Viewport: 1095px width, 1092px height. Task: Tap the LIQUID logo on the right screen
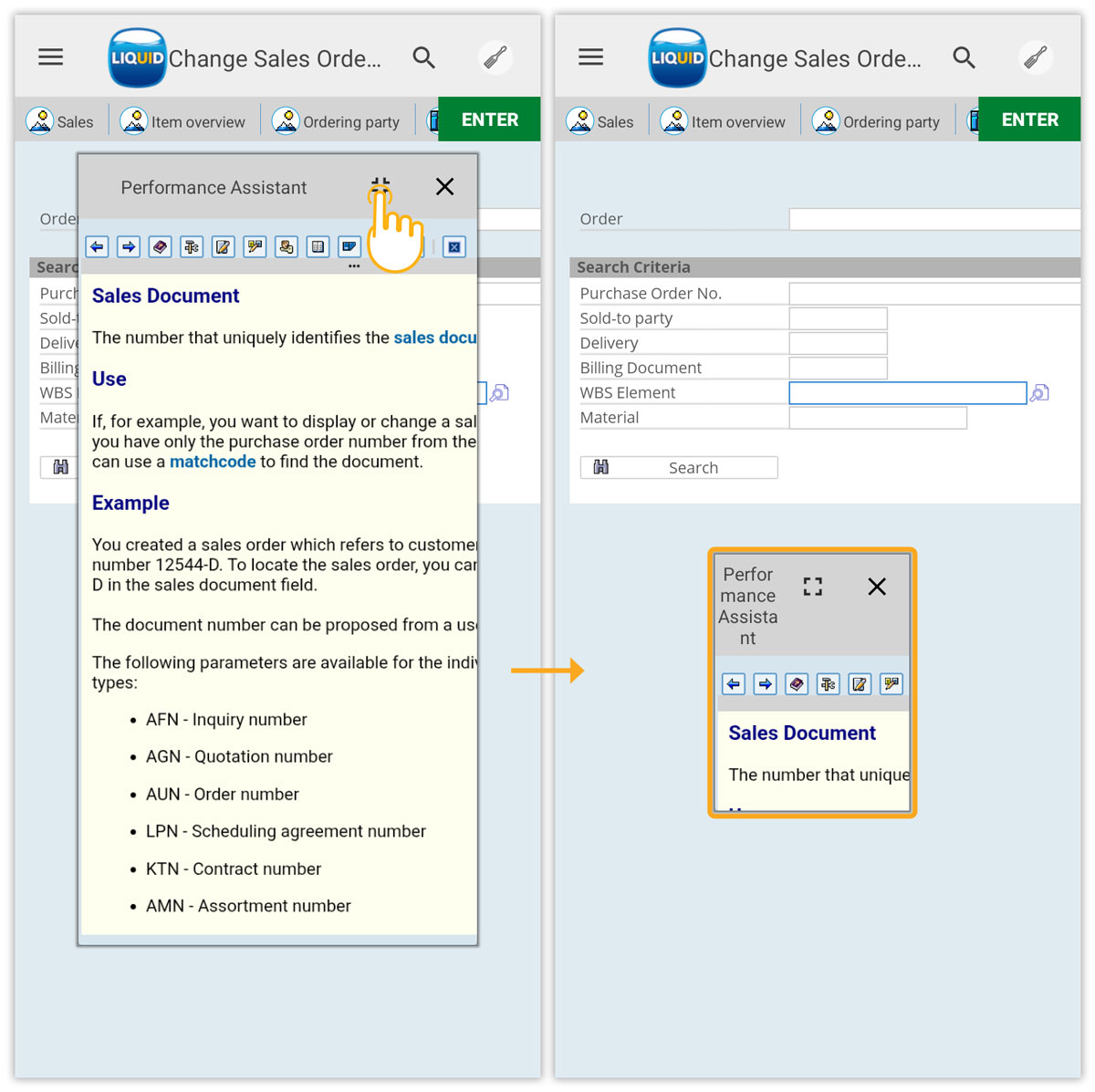click(x=678, y=57)
